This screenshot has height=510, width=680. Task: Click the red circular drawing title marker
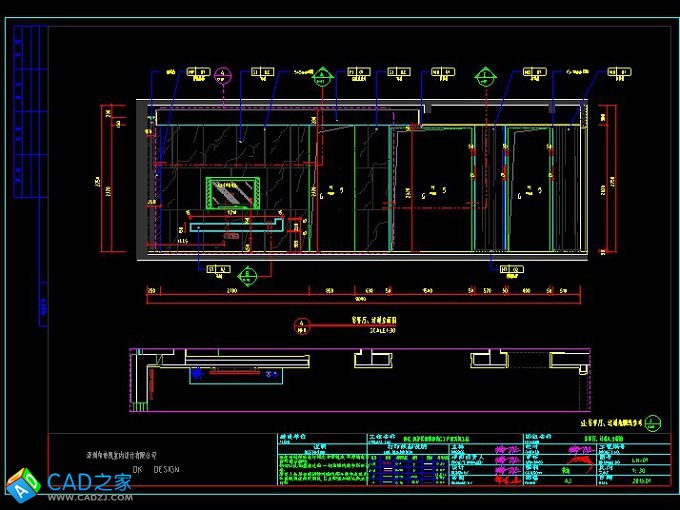click(301, 323)
